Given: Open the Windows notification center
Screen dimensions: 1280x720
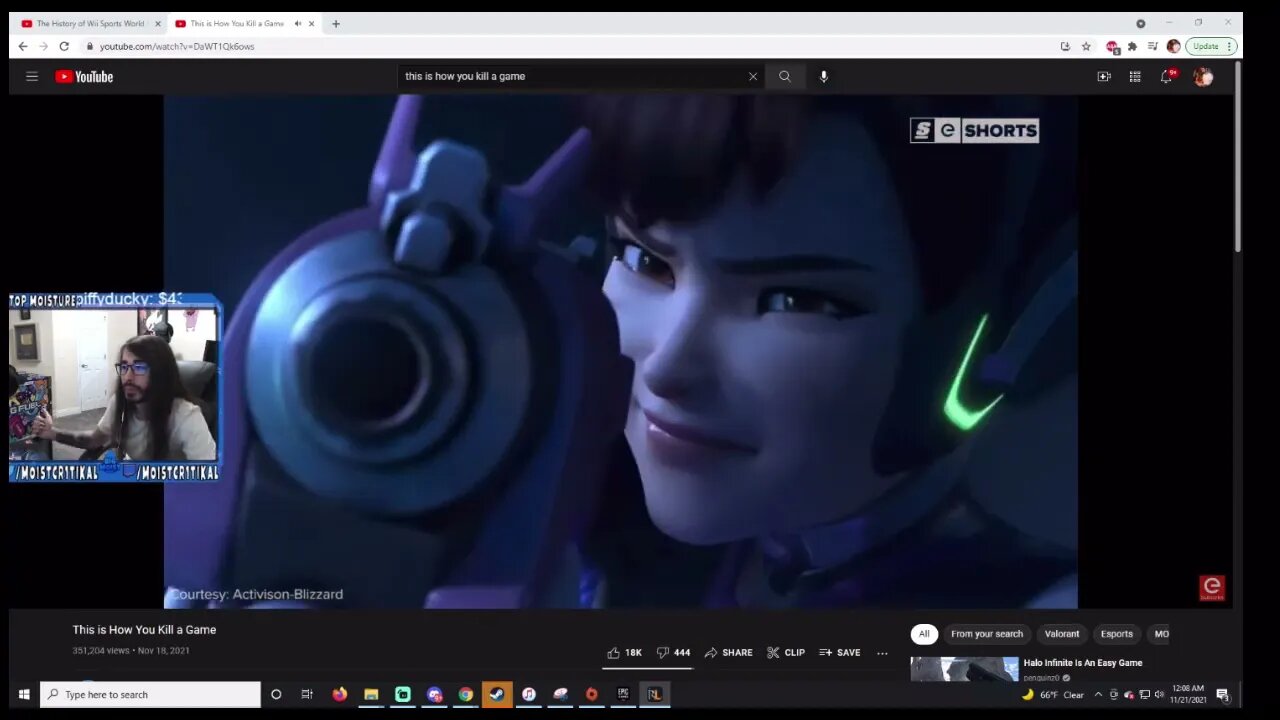Looking at the screenshot, I should click(1222, 694).
